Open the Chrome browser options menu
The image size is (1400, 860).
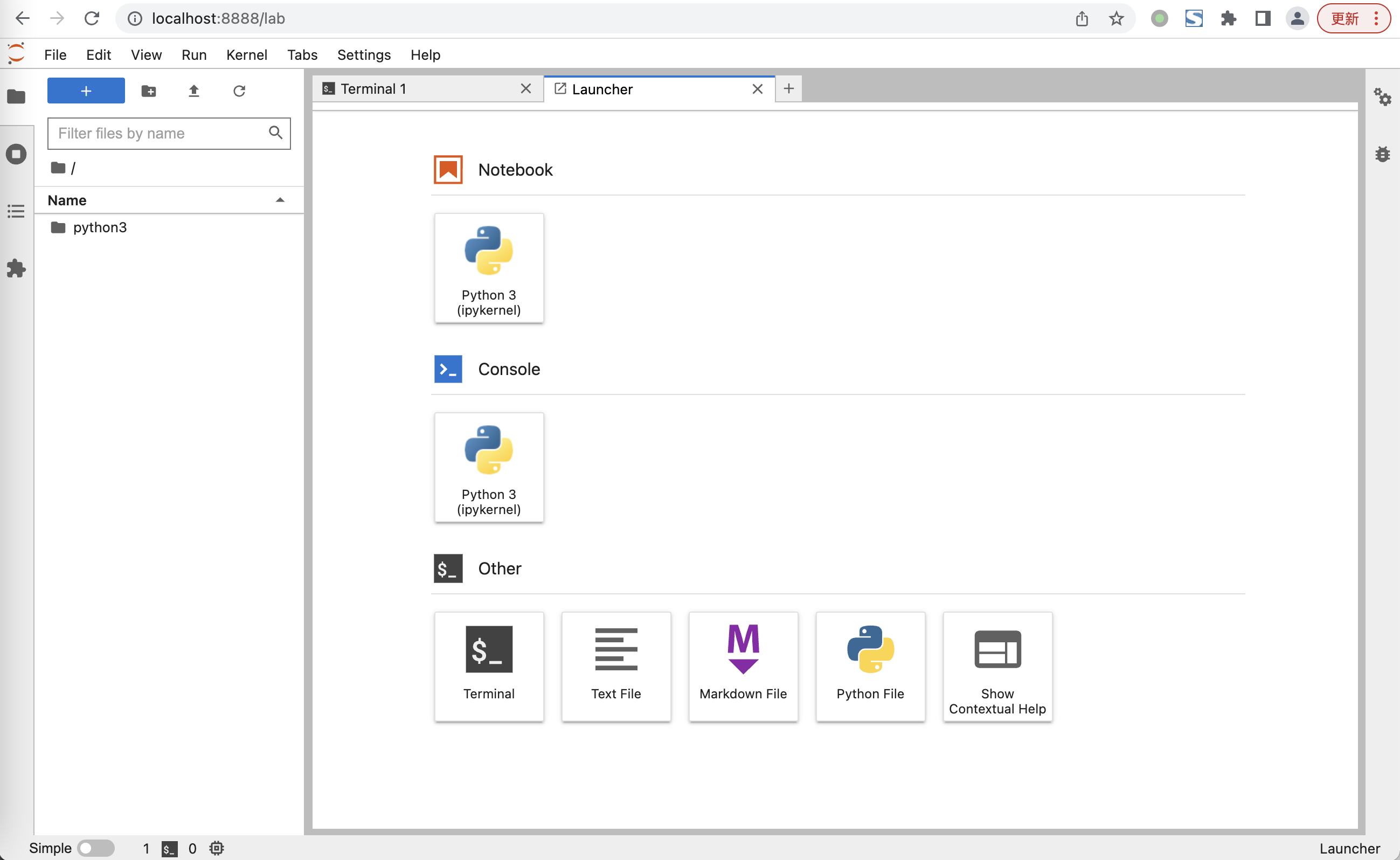tap(1377, 18)
